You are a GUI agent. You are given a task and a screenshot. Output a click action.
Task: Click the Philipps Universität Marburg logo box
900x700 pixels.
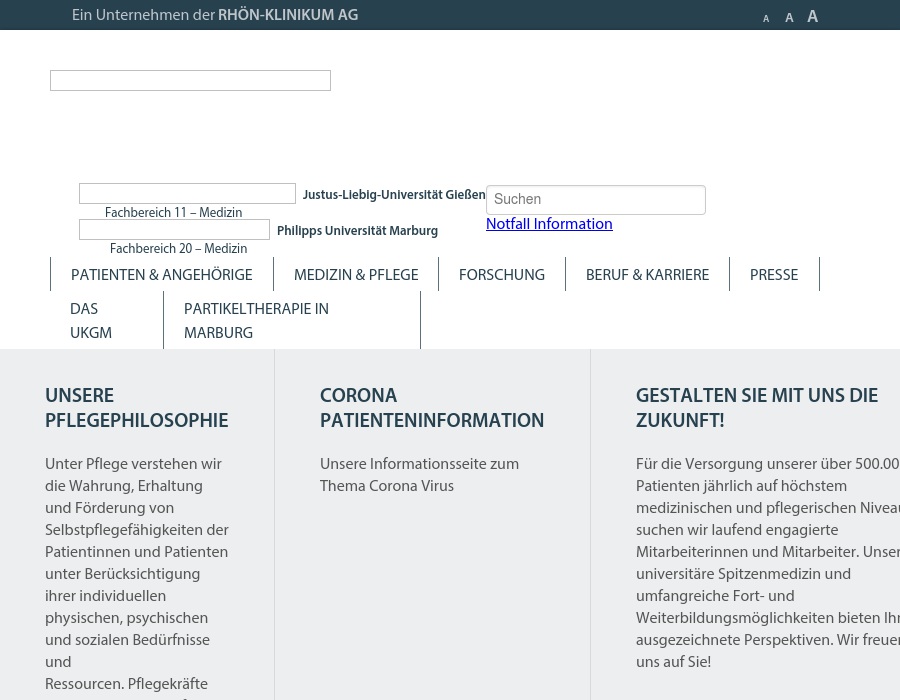[x=174, y=230]
